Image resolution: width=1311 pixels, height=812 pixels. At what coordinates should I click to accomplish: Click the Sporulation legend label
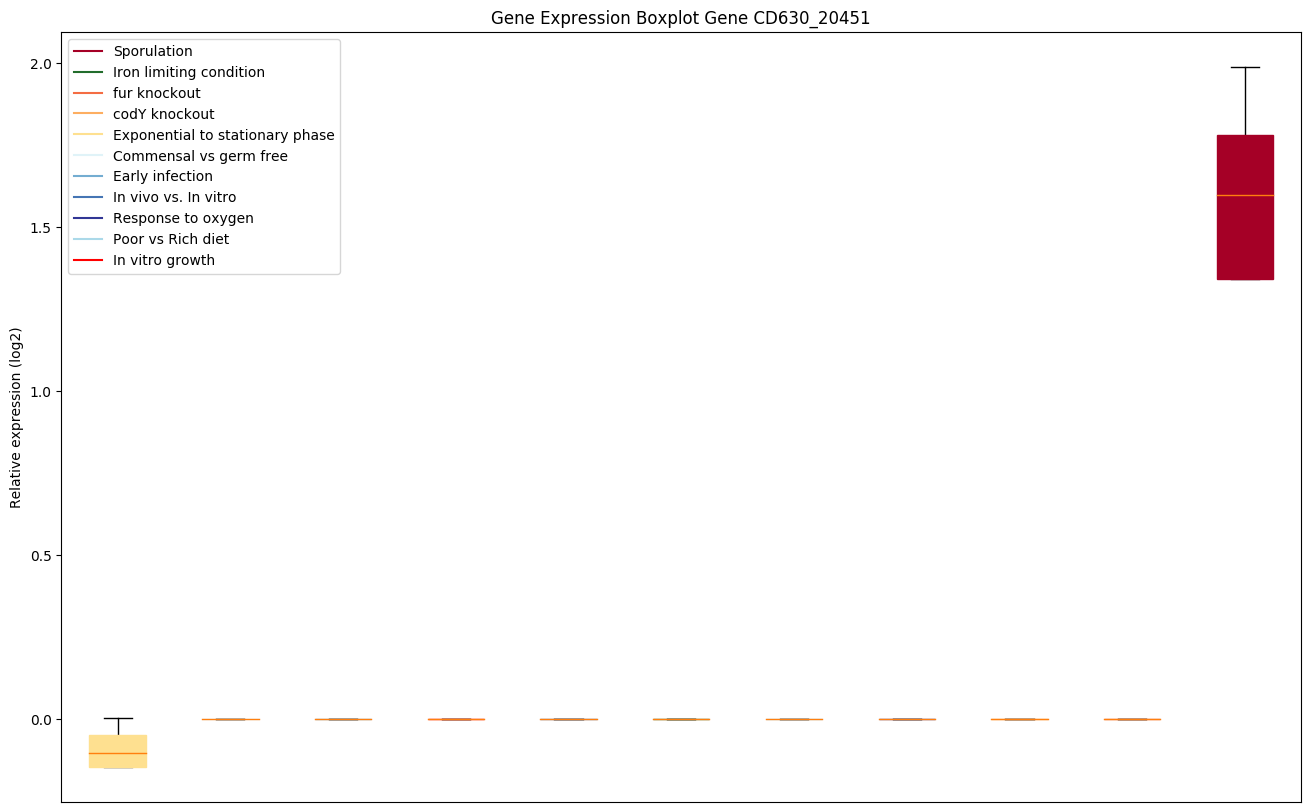pos(152,51)
